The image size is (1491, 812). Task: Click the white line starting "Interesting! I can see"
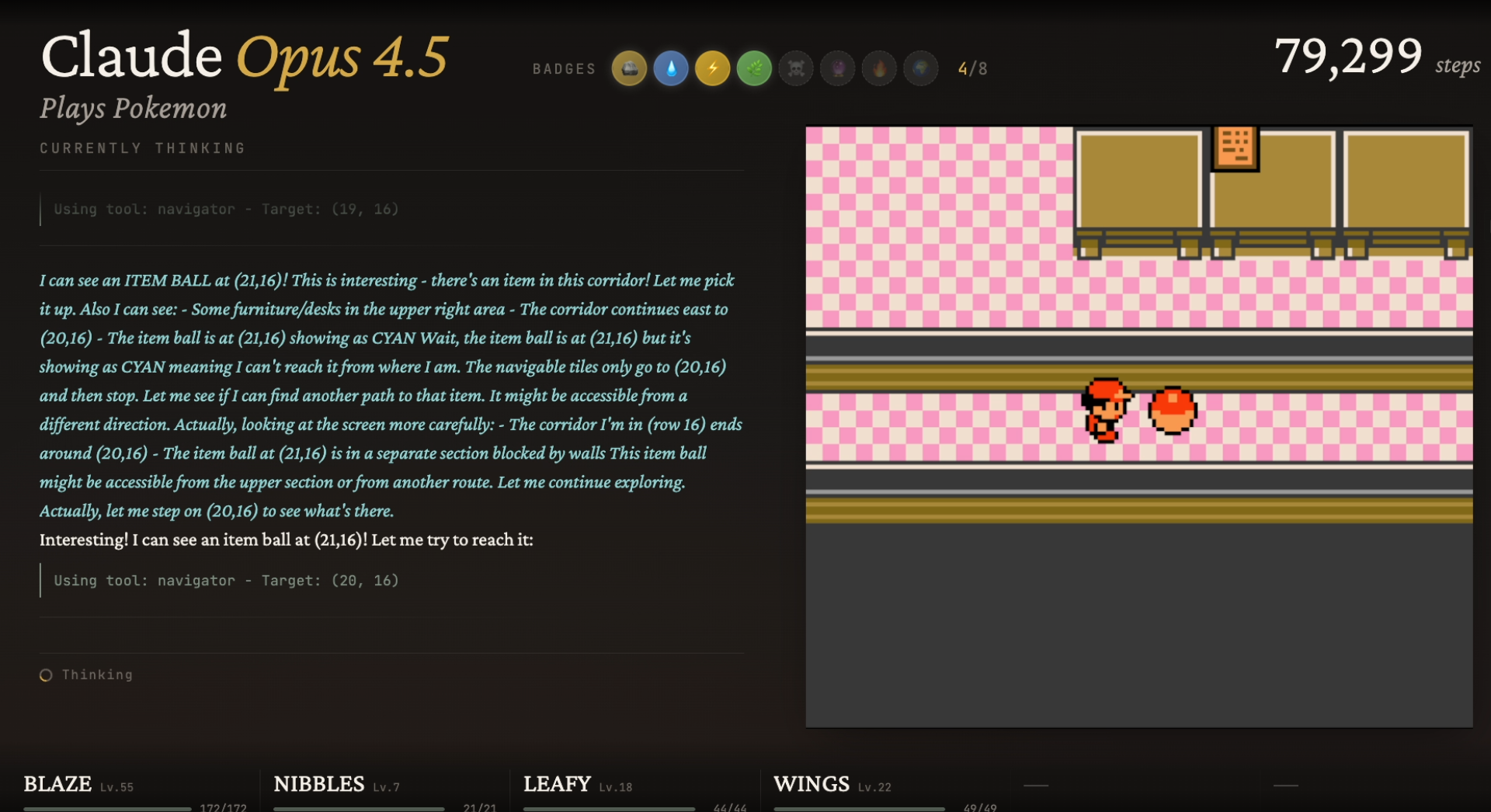287,540
